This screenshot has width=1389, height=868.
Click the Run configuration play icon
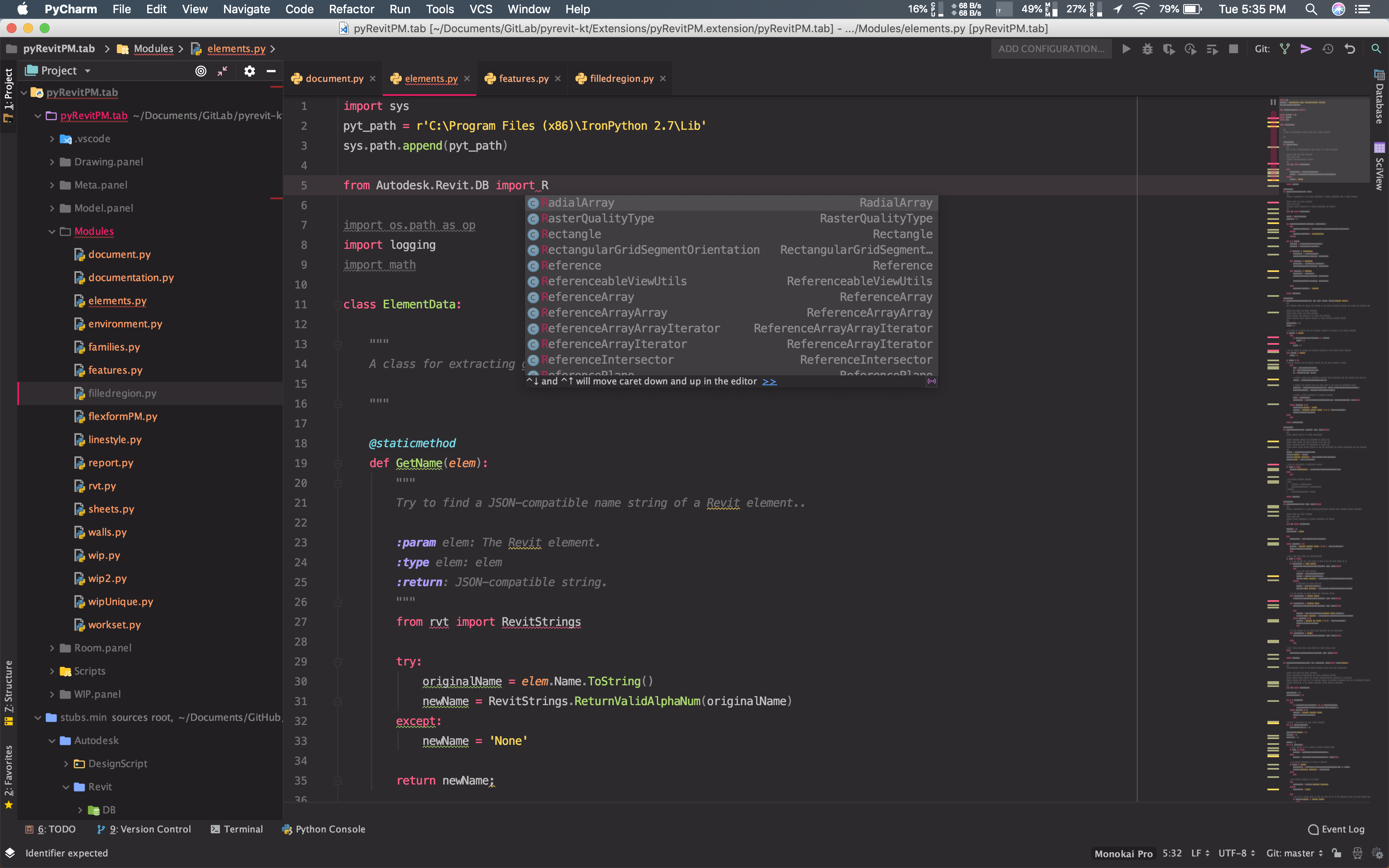click(x=1126, y=49)
